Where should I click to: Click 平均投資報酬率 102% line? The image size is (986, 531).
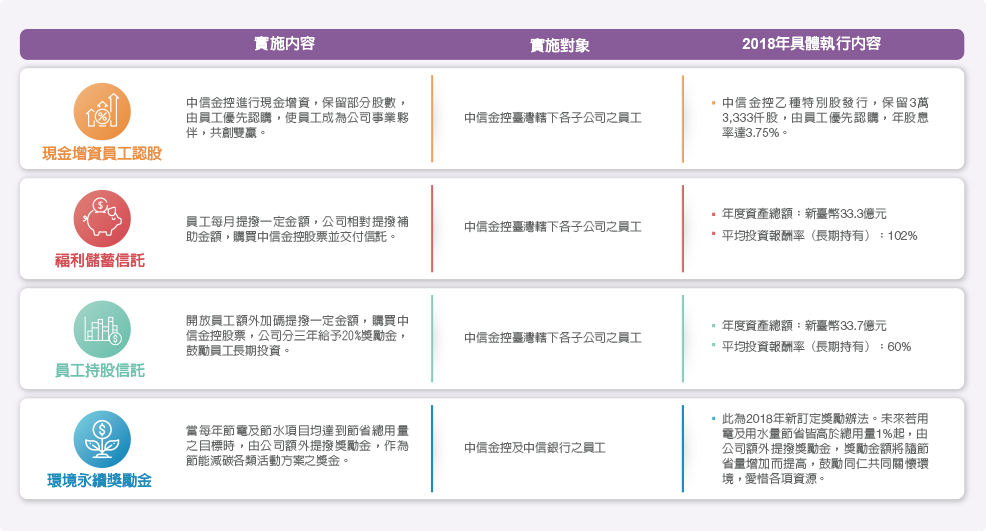click(819, 236)
